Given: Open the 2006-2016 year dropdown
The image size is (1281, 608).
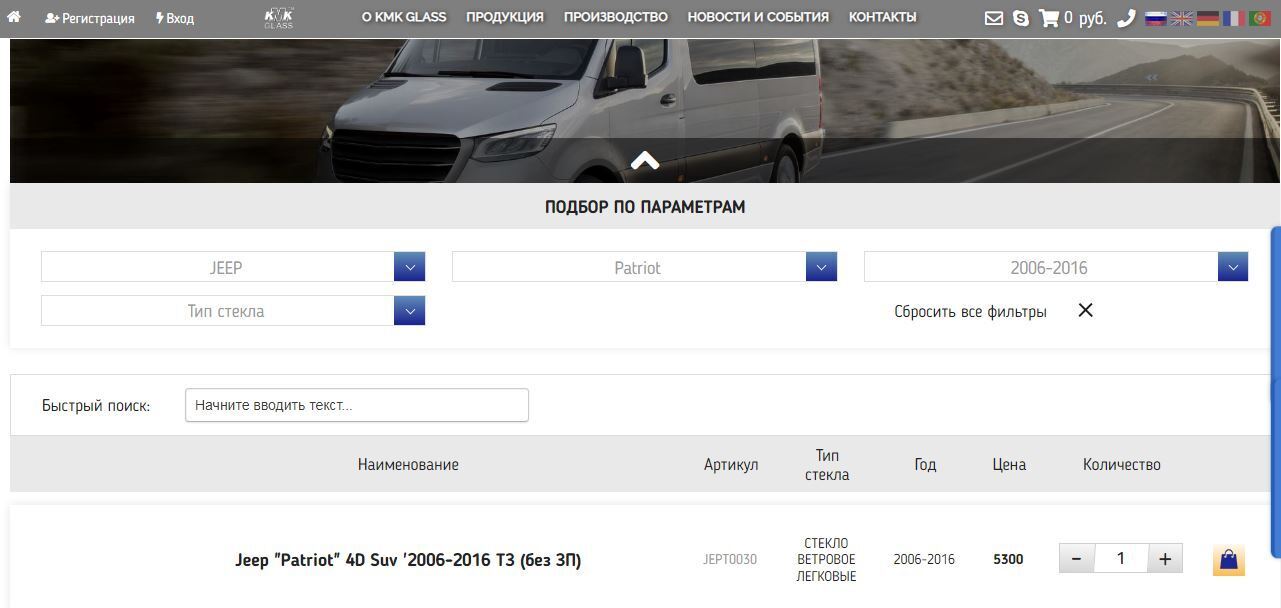Looking at the screenshot, I should (x=1056, y=267).
